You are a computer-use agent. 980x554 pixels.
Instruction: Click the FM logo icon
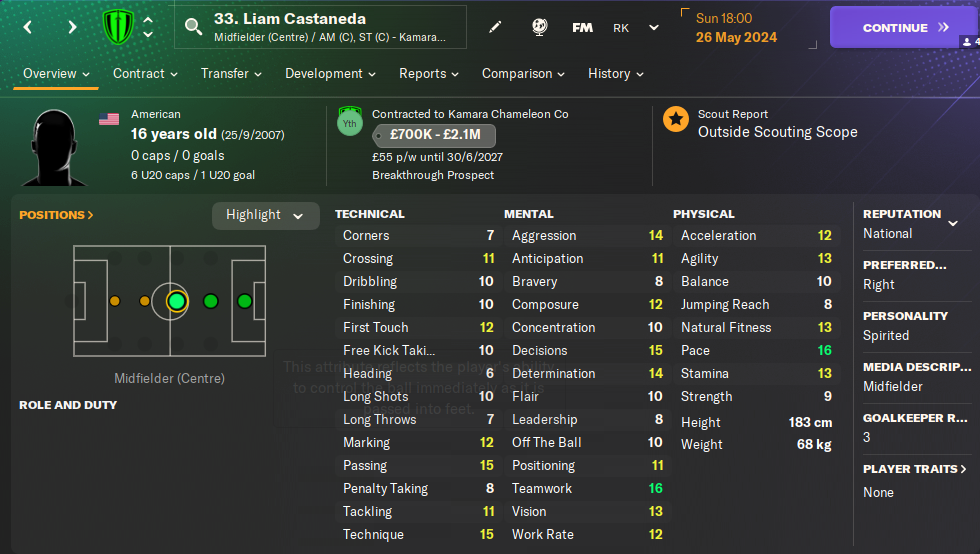582,27
